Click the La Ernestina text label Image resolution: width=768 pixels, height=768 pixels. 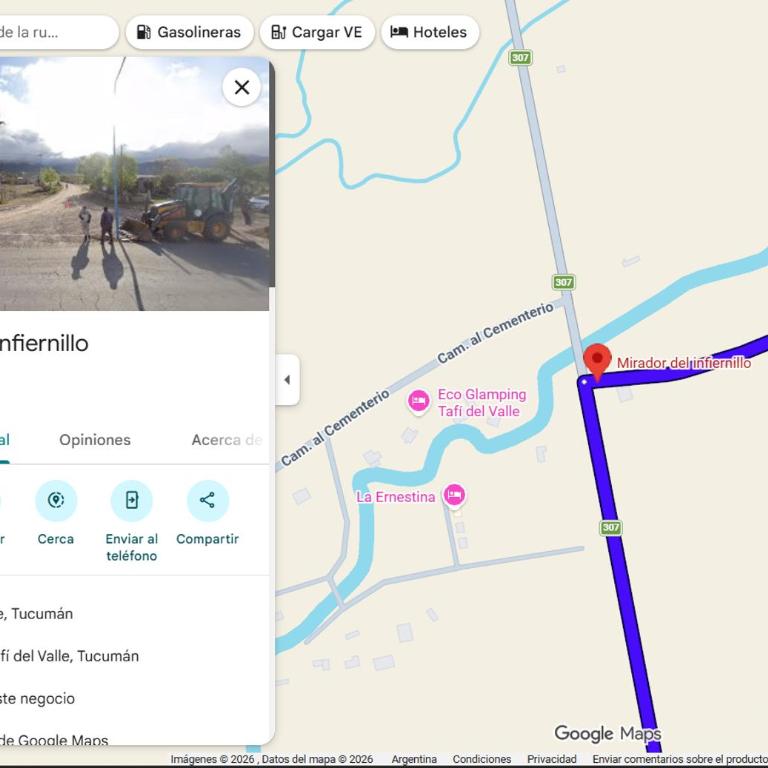point(396,497)
